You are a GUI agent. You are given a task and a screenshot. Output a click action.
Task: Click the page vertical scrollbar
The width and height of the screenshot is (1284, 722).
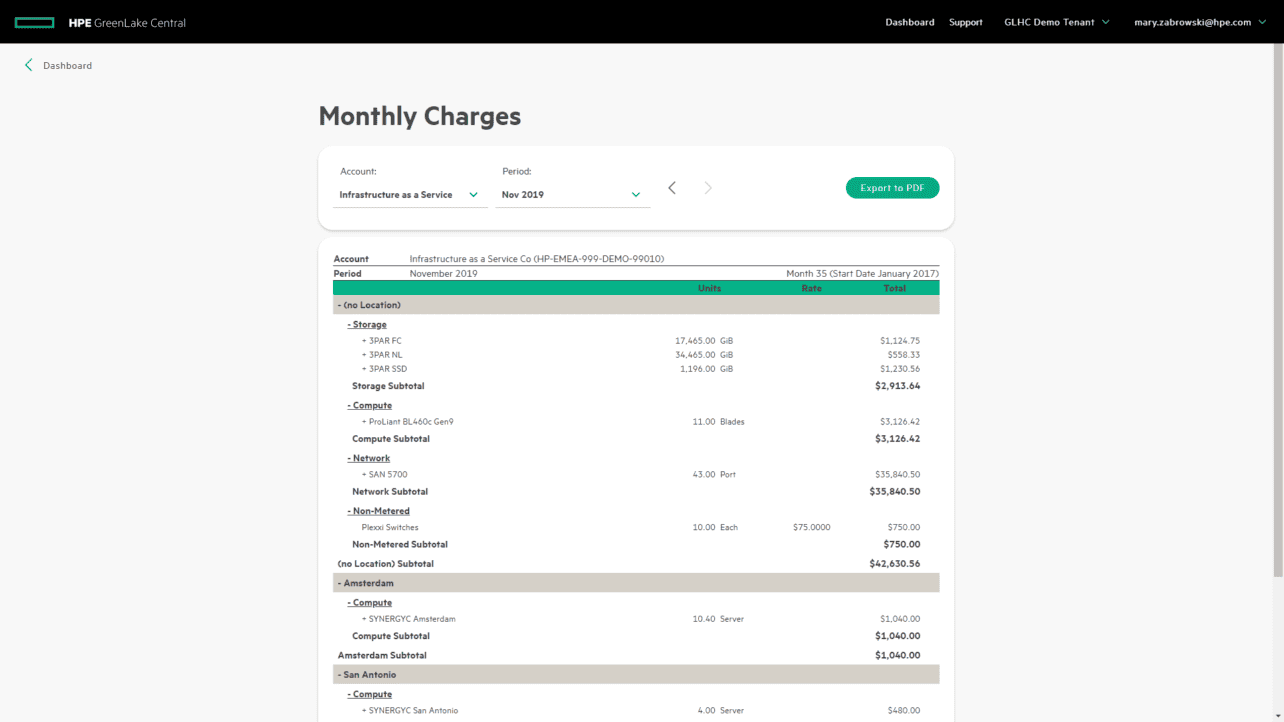1278,310
